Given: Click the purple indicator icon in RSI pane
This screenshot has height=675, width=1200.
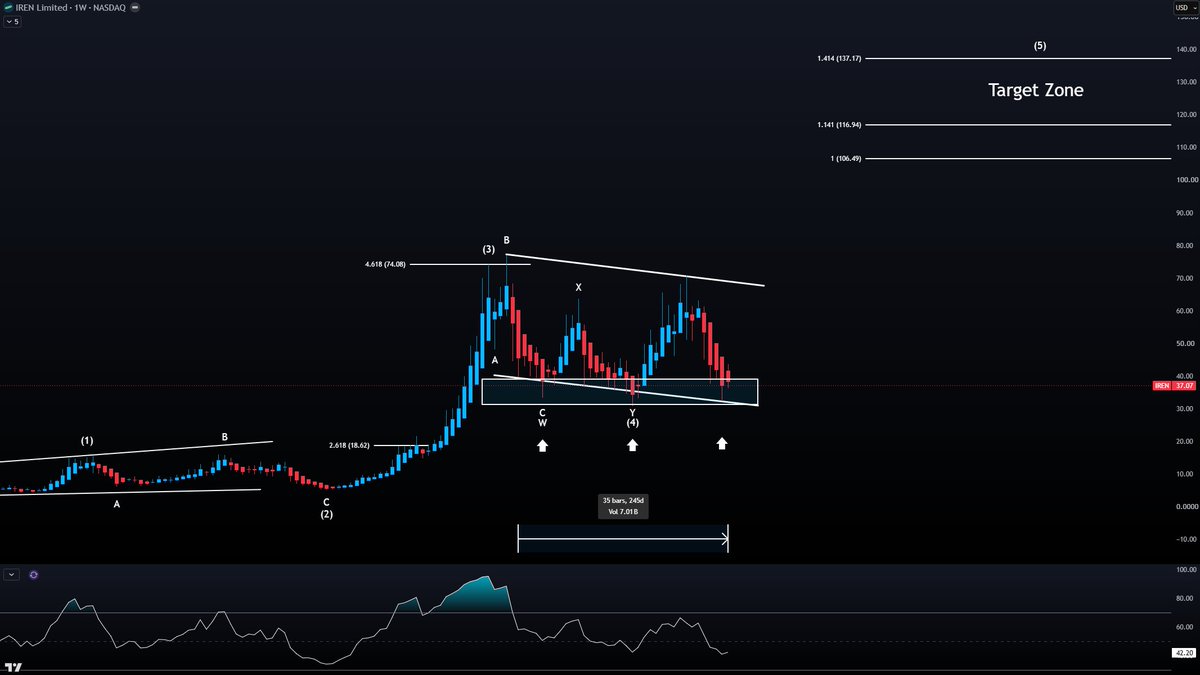Looking at the screenshot, I should pyautogui.click(x=34, y=575).
